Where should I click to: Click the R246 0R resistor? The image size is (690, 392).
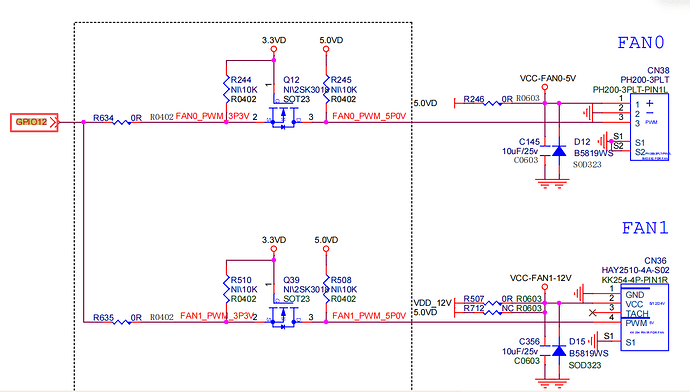click(x=493, y=103)
